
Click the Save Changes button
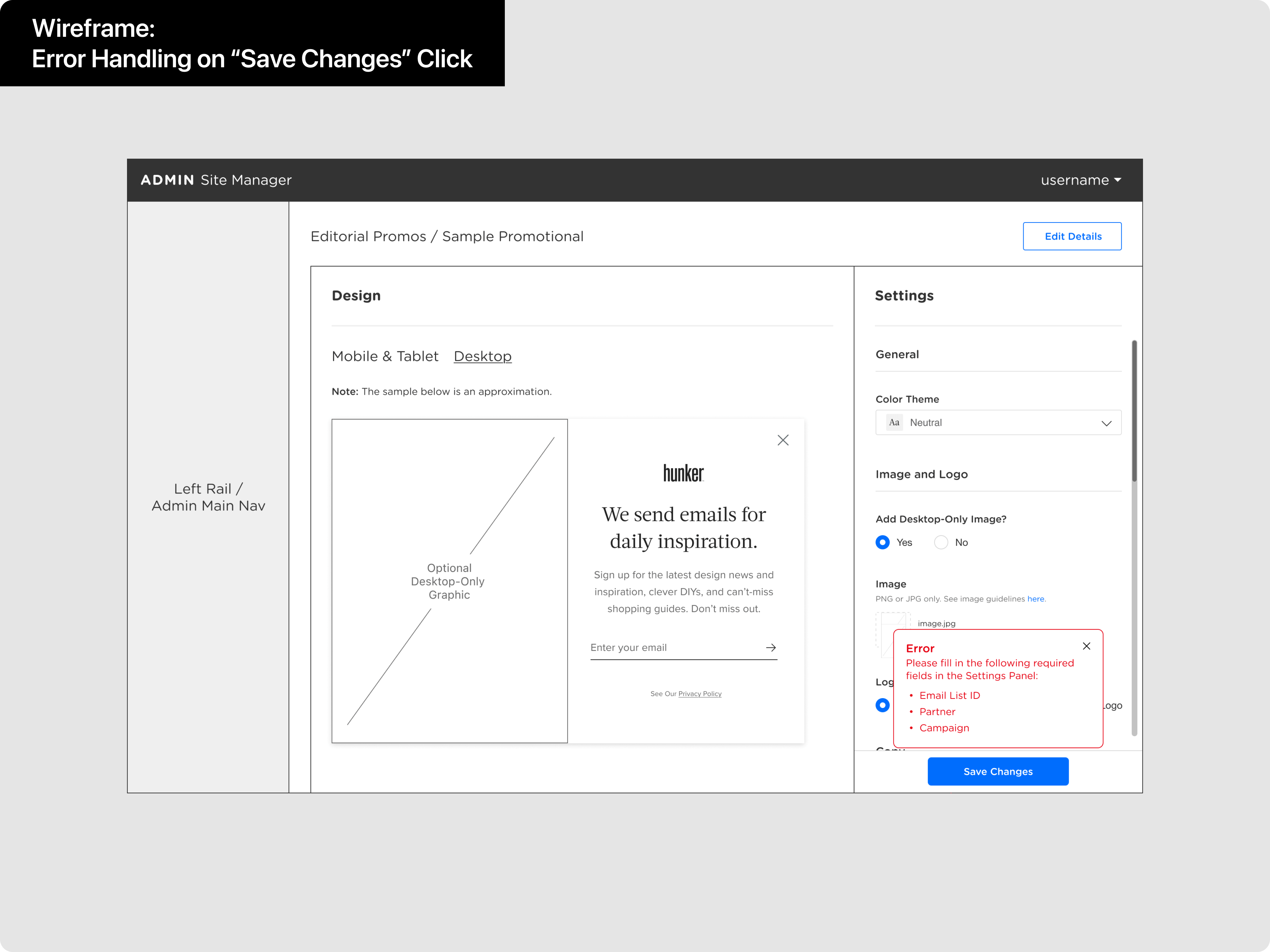998,771
